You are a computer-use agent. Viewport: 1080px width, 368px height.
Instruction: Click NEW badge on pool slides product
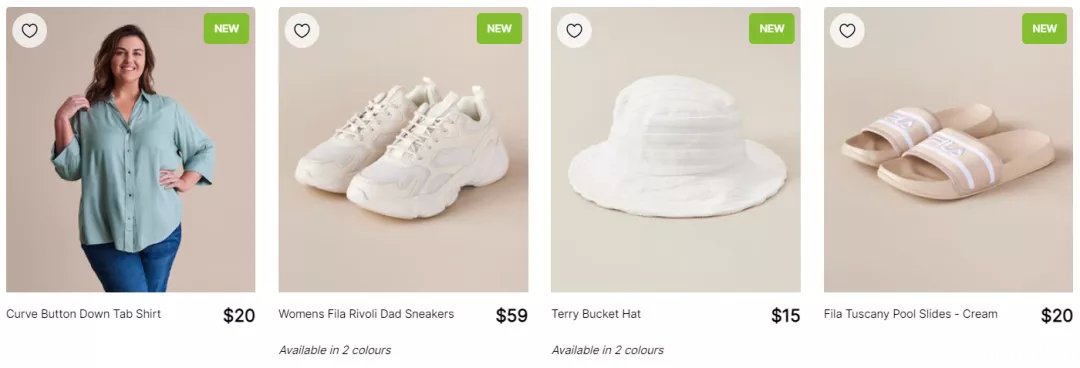[x=1044, y=28]
